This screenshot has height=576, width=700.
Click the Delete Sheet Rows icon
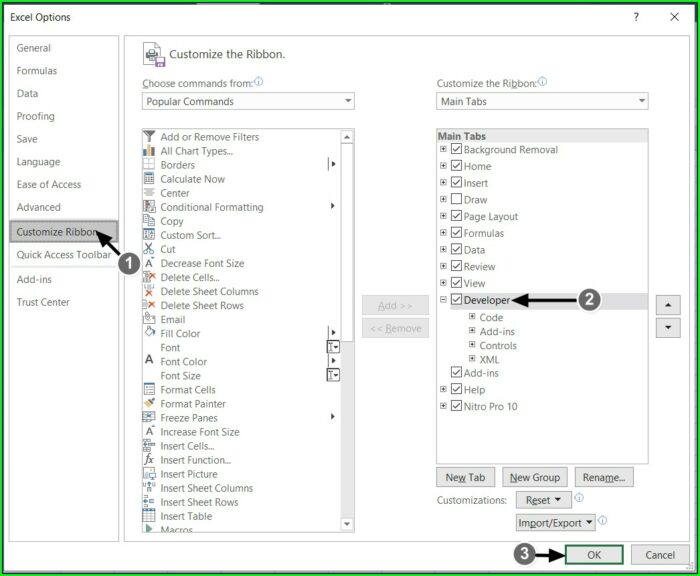click(149, 305)
